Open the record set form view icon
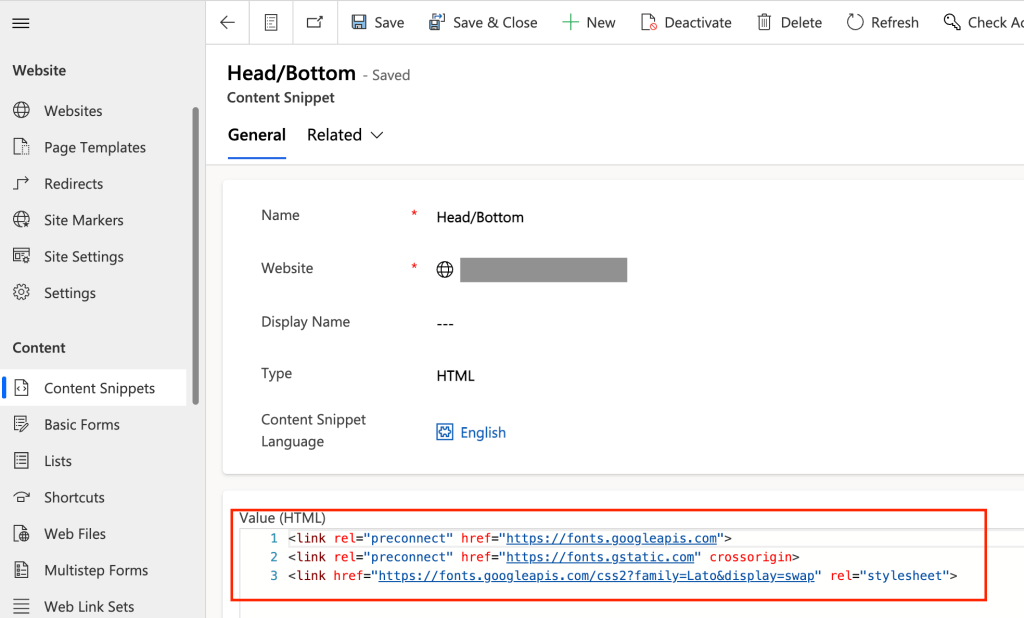1024x618 pixels. pyautogui.click(x=271, y=22)
